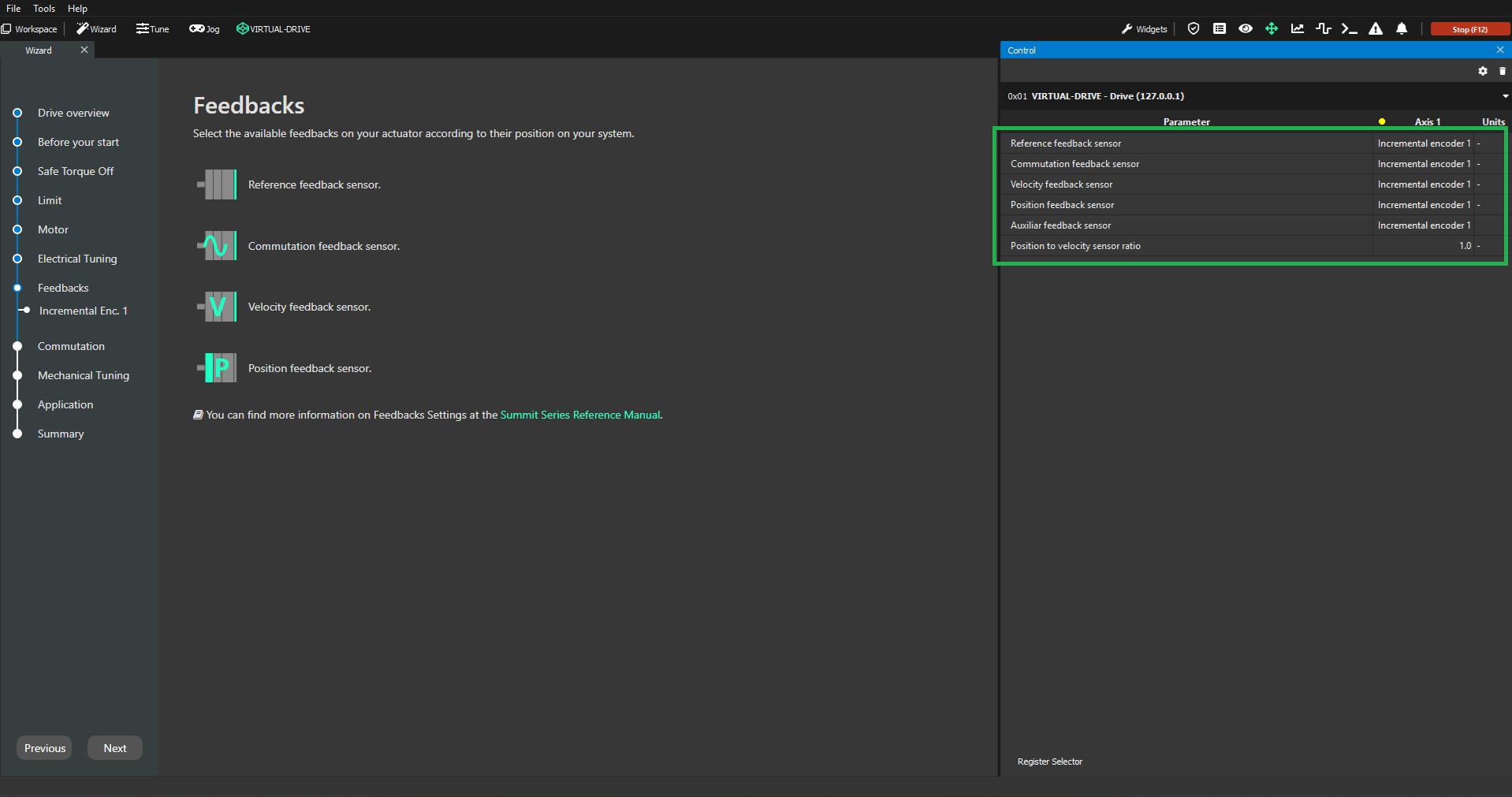
Task: Click the eye monitoring icon in toolbar
Action: pos(1246,29)
